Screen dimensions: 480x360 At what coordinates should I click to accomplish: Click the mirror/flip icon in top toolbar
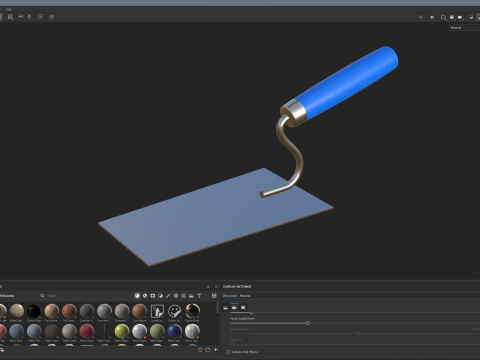click(x=21, y=17)
